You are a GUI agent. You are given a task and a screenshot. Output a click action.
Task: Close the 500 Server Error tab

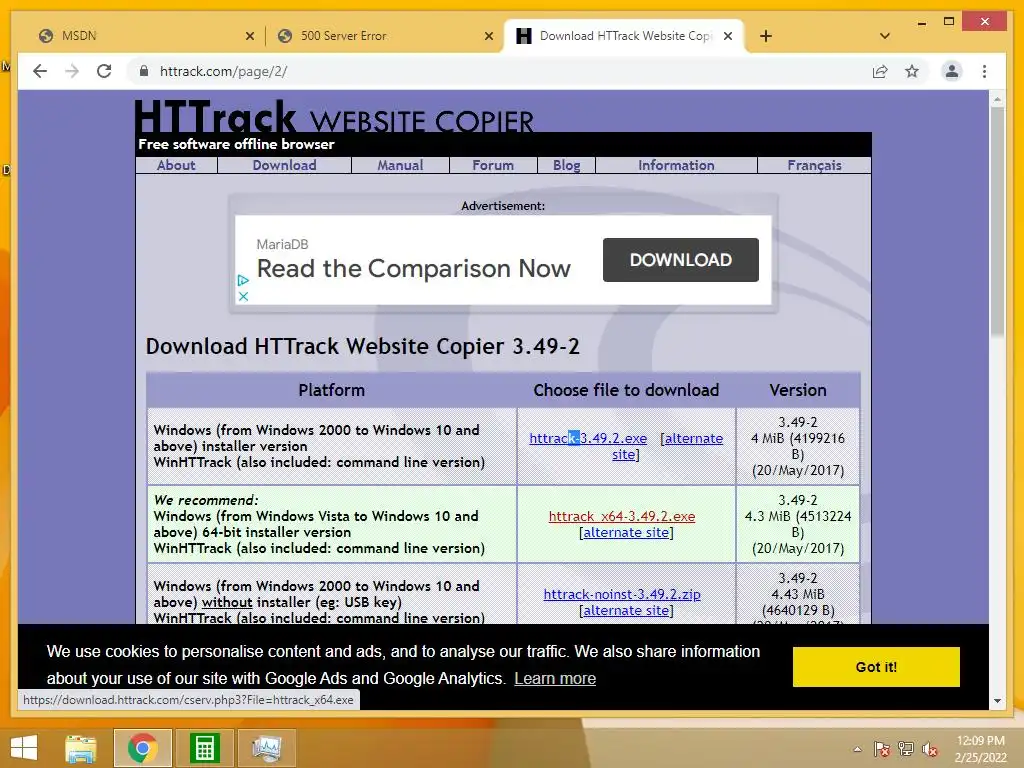(x=488, y=36)
